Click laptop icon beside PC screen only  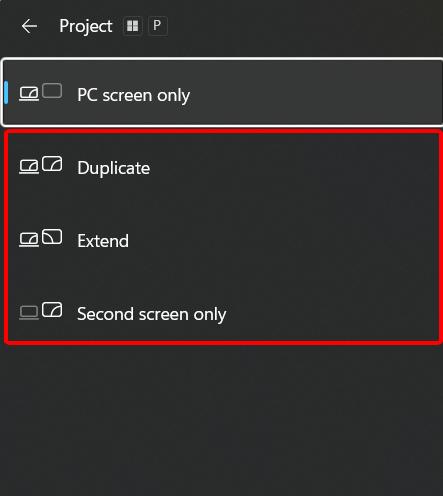[x=29, y=94]
